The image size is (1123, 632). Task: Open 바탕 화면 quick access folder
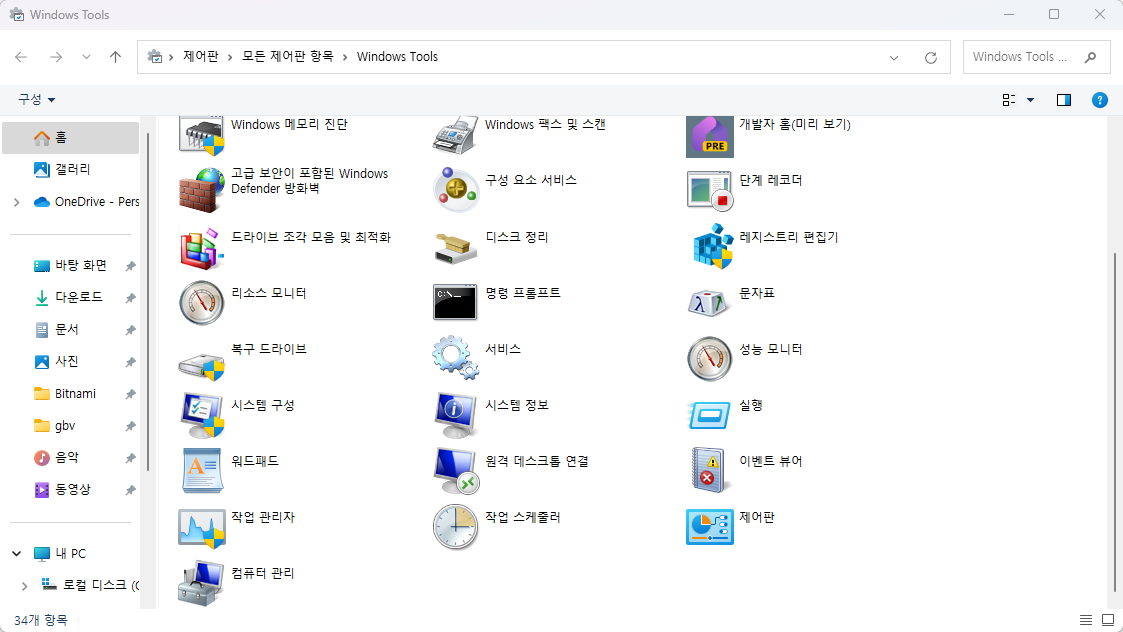[70, 265]
